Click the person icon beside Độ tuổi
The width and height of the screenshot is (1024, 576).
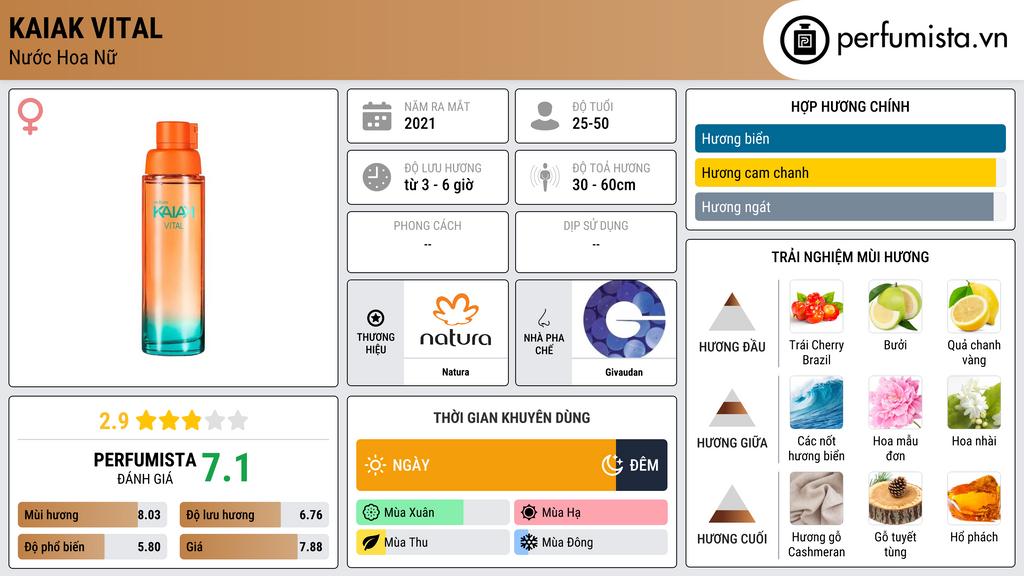545,116
